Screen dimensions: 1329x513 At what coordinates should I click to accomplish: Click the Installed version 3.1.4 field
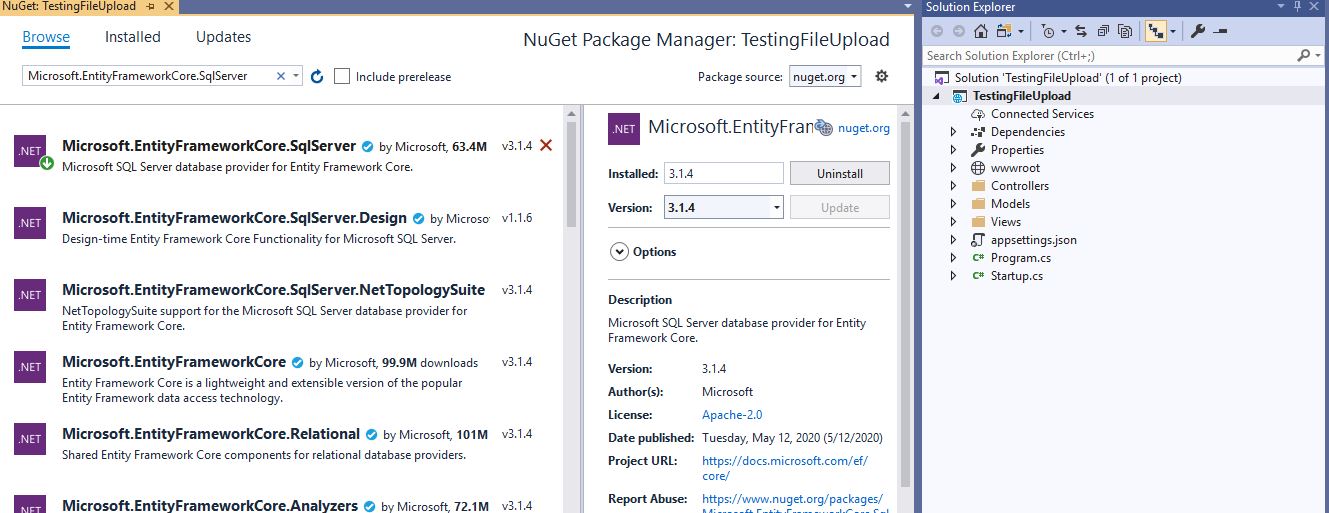click(x=724, y=173)
